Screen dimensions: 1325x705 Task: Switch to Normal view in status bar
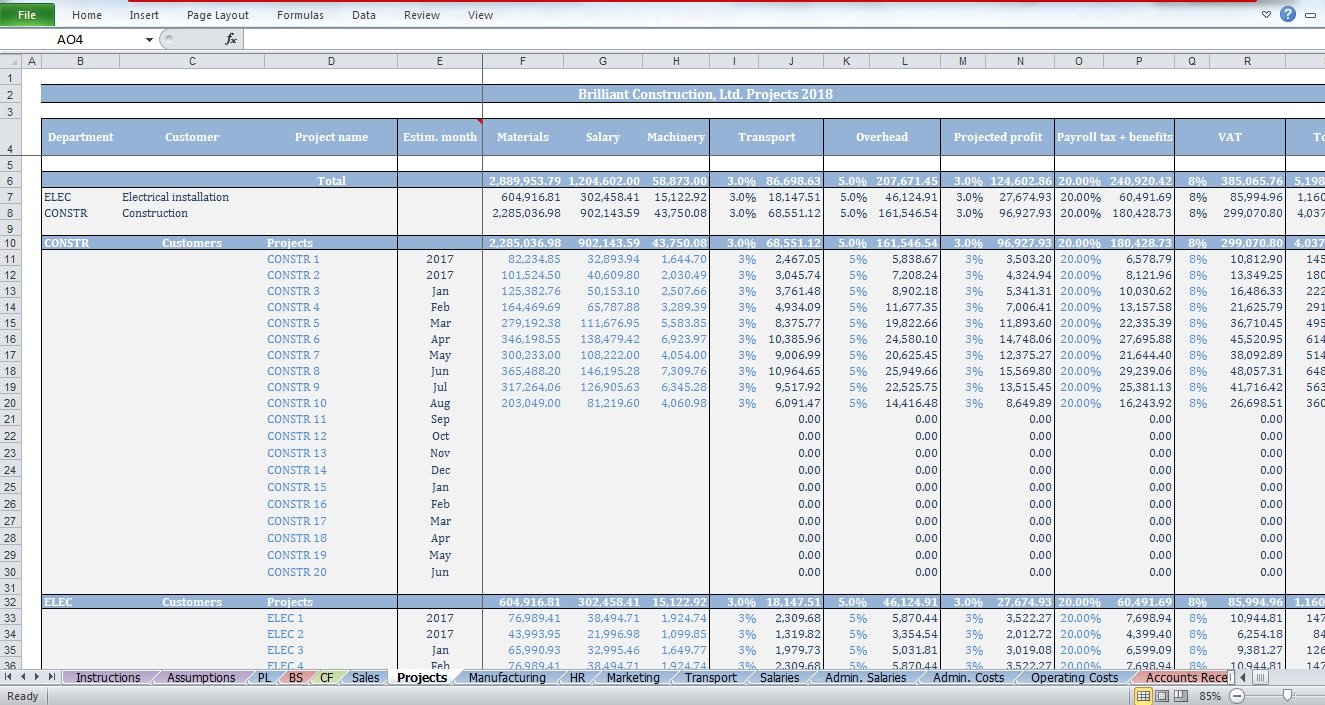click(x=1144, y=696)
